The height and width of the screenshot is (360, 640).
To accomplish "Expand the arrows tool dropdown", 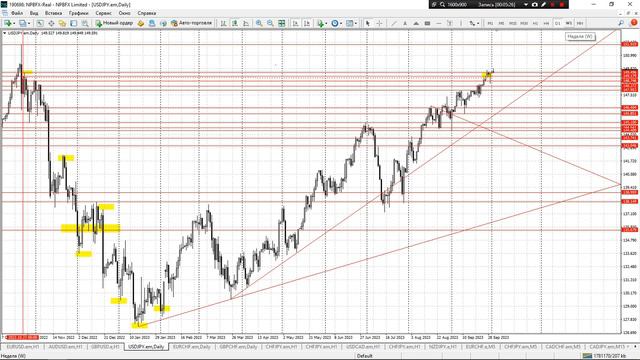I will (478, 23).
